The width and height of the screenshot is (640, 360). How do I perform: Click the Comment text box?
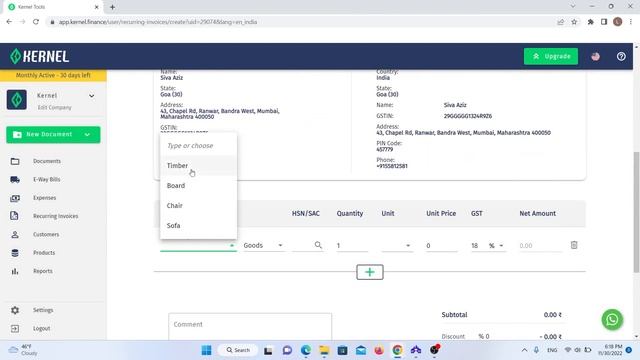(x=250, y=327)
